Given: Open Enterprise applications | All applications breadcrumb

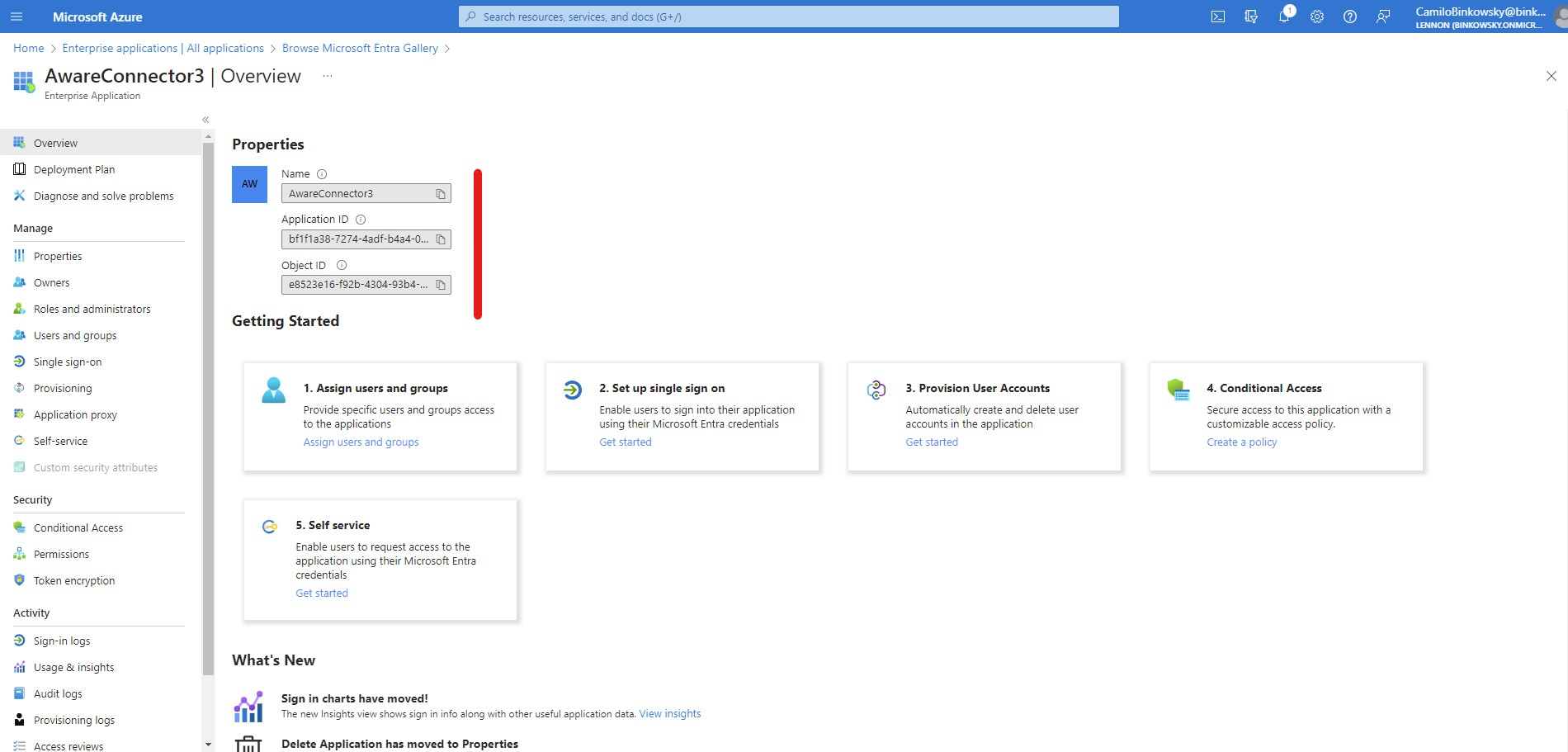Looking at the screenshot, I should coord(162,48).
